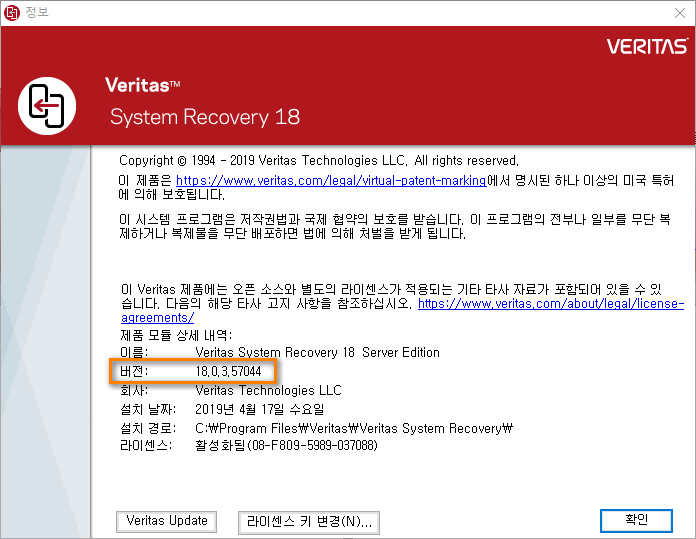Click the 설치 경로: label
696x539 pixels.
point(148,428)
